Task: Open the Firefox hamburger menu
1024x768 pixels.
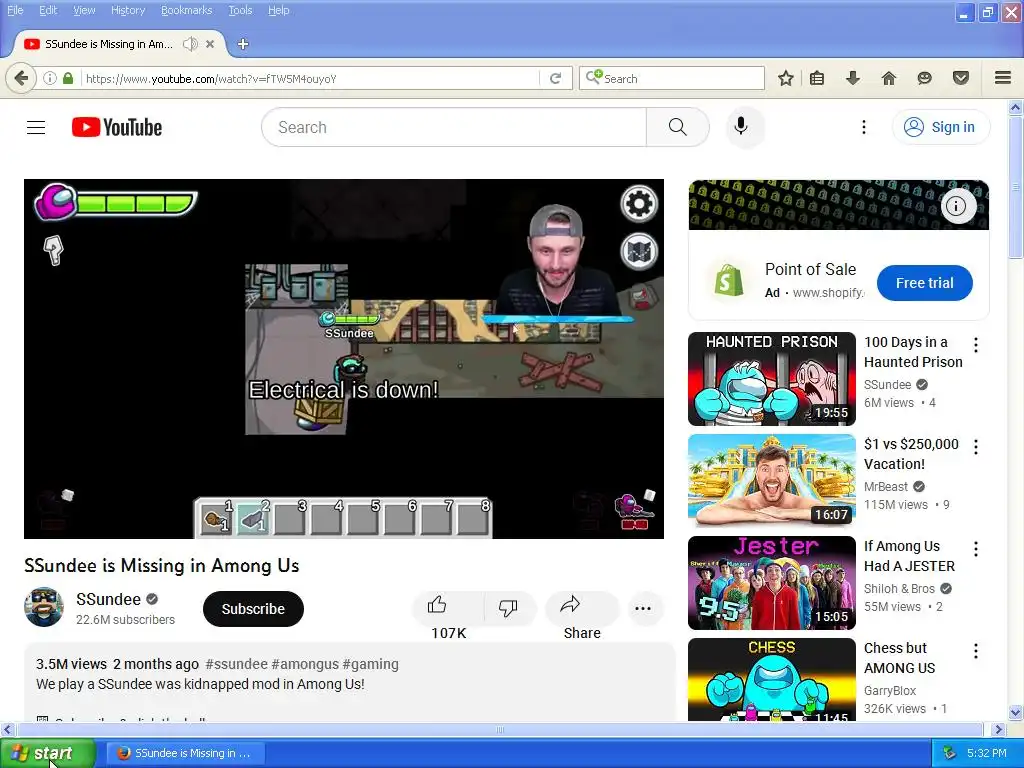Action: click(1003, 78)
